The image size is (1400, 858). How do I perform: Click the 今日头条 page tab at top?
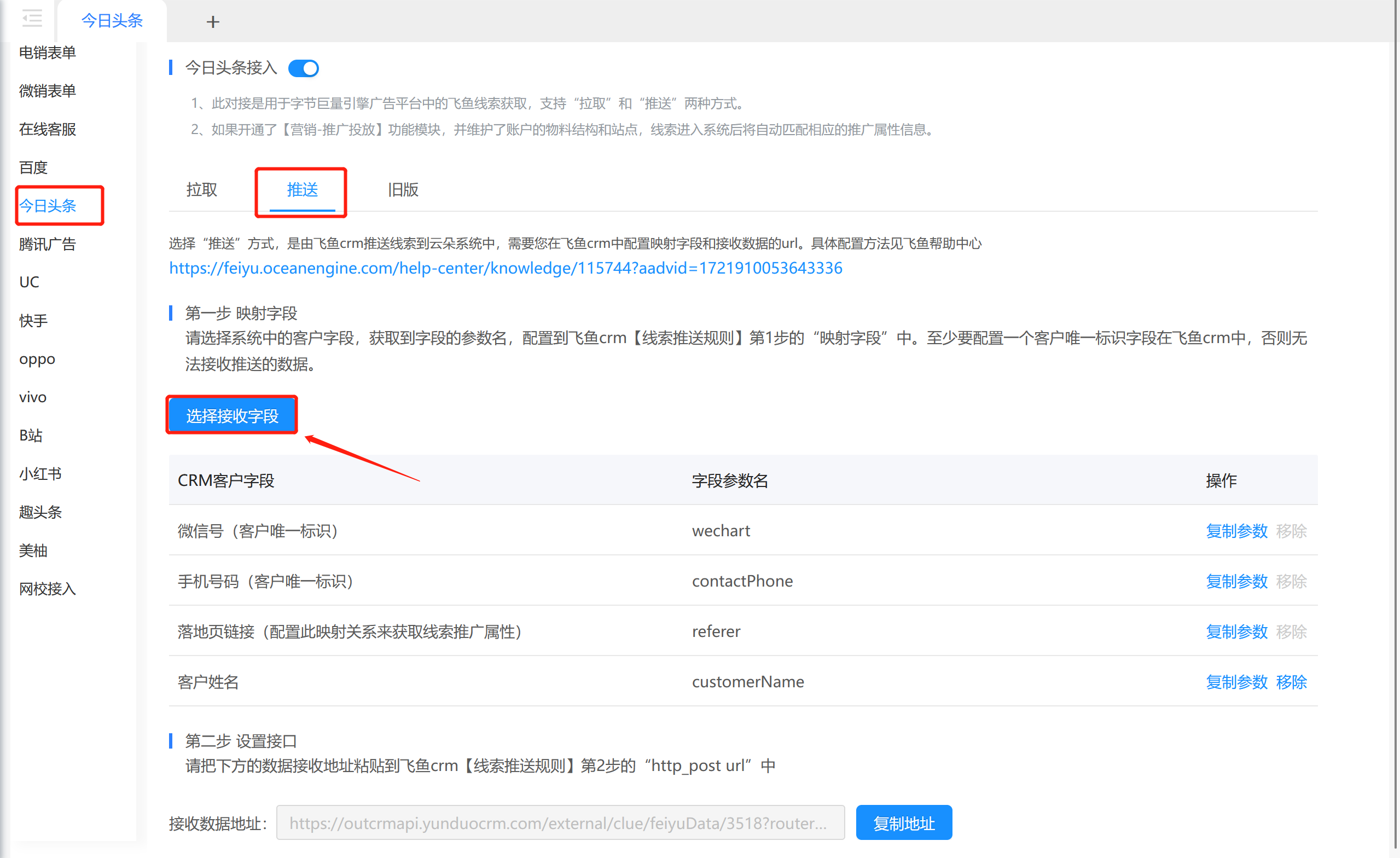click(x=112, y=21)
